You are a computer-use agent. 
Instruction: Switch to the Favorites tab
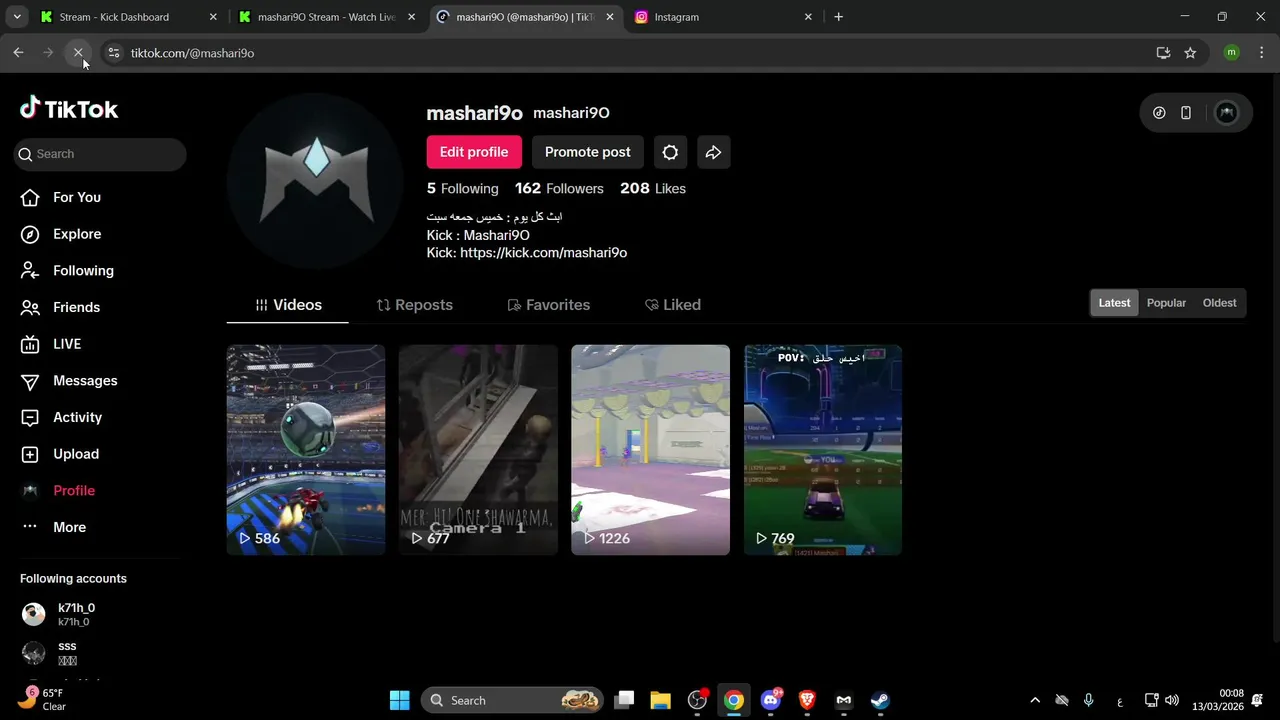(548, 305)
